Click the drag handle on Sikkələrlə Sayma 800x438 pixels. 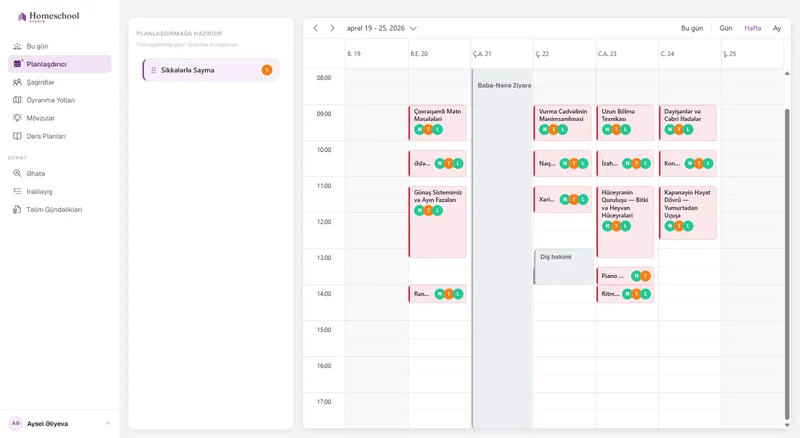(x=153, y=70)
